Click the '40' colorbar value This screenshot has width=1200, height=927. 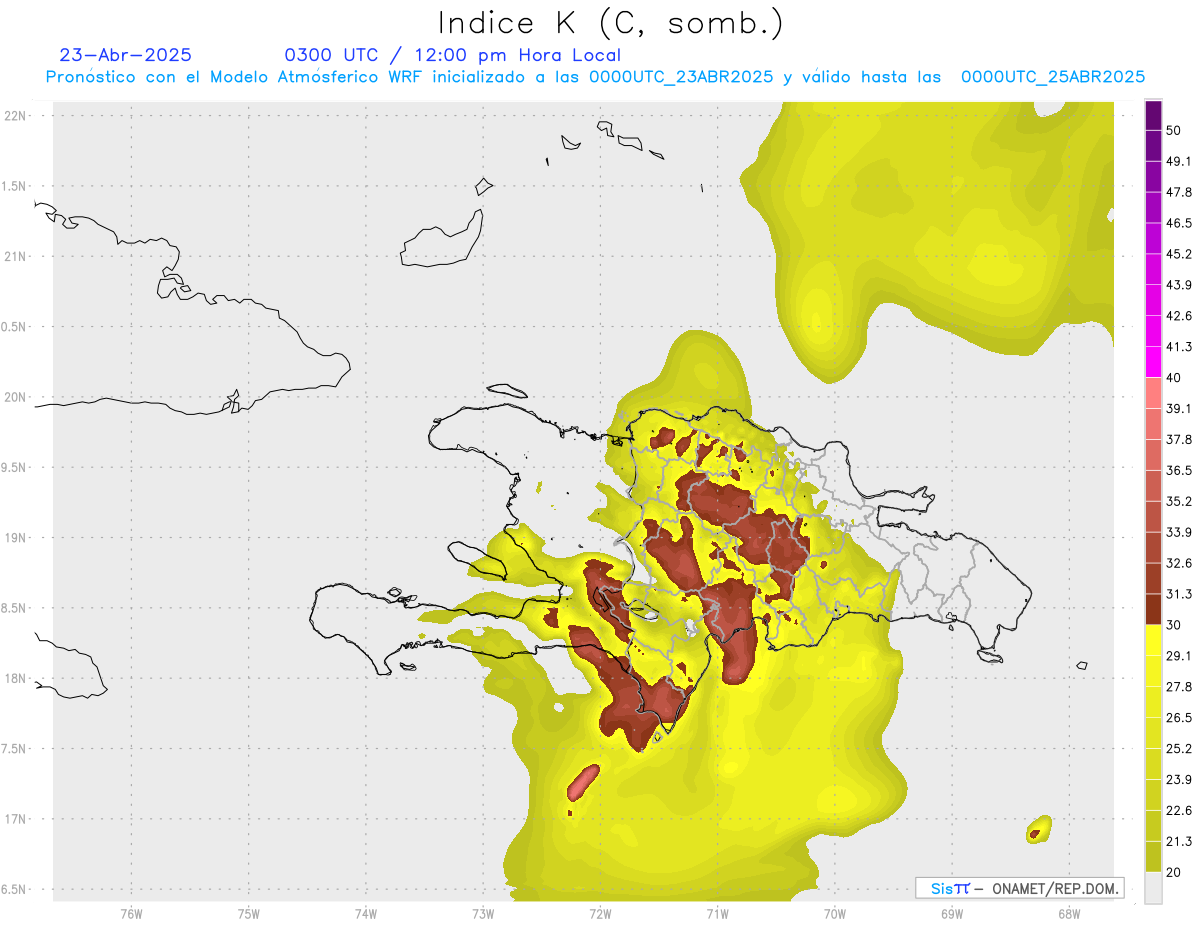click(1174, 377)
